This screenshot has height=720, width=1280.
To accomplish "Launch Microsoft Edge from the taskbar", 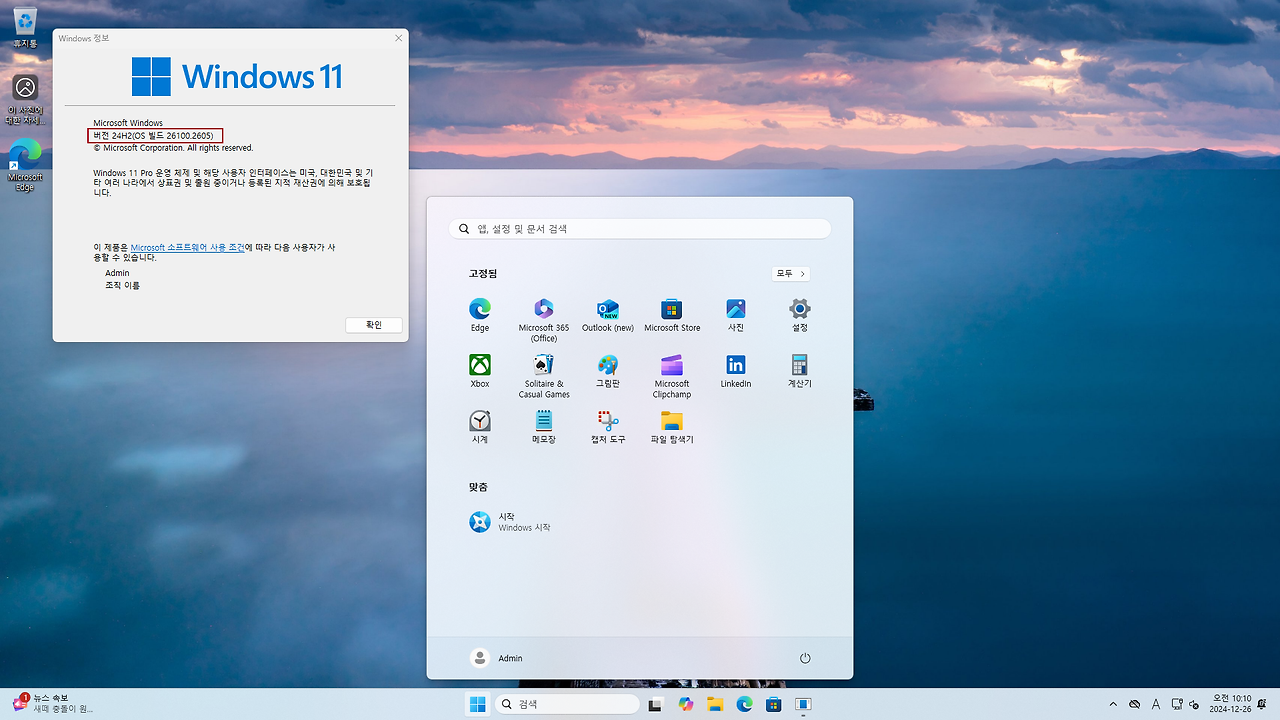I will click(744, 704).
